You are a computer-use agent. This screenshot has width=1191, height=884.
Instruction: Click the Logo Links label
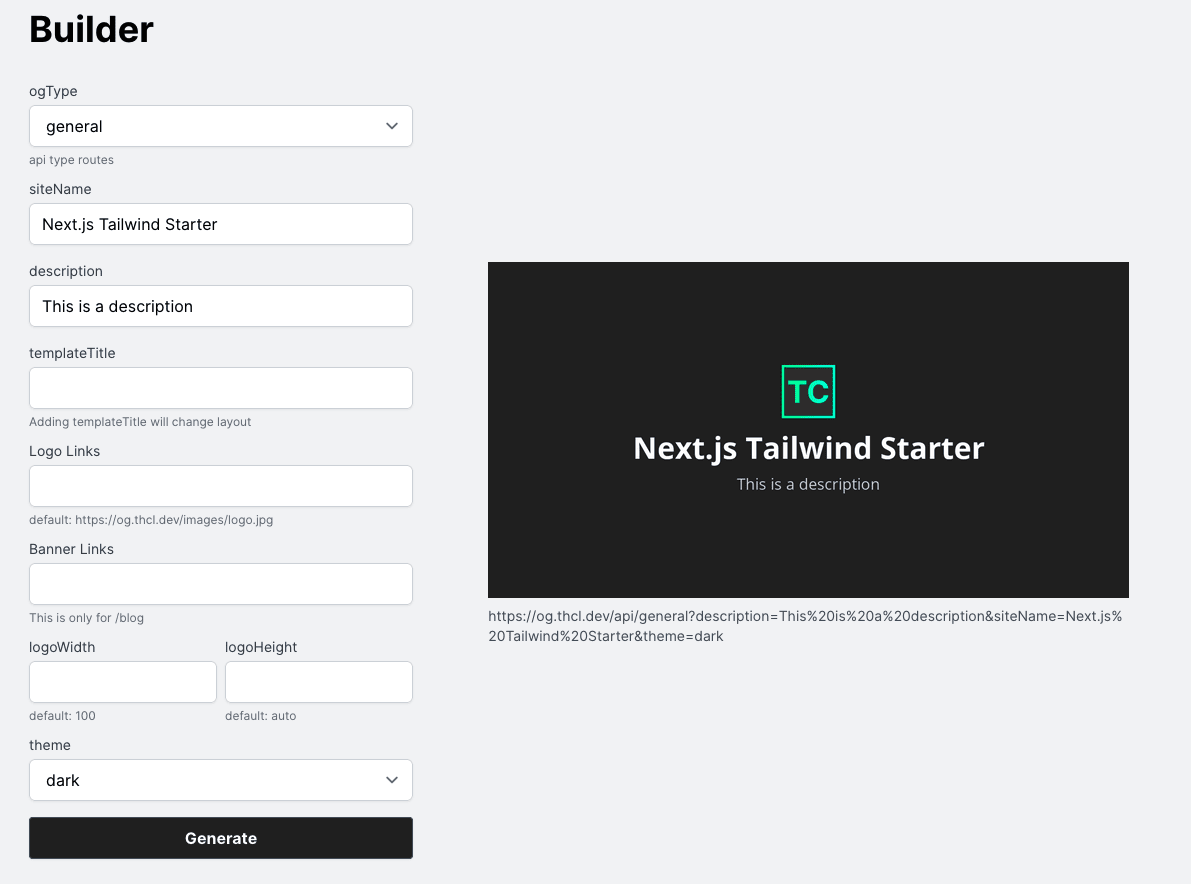[65, 451]
